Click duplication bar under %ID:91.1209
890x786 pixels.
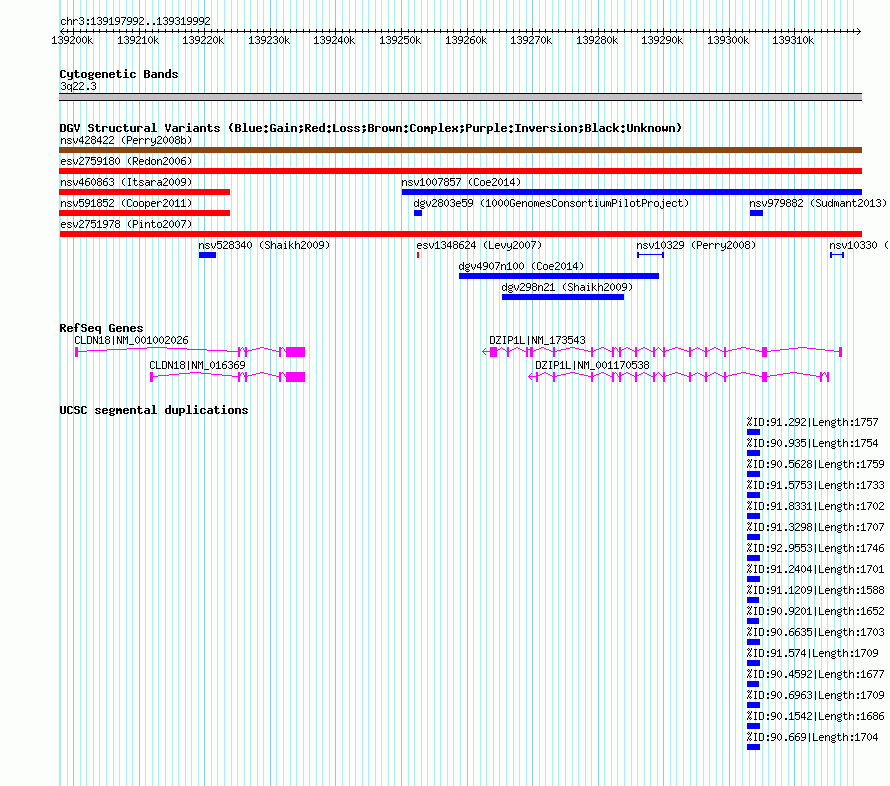[x=753, y=600]
